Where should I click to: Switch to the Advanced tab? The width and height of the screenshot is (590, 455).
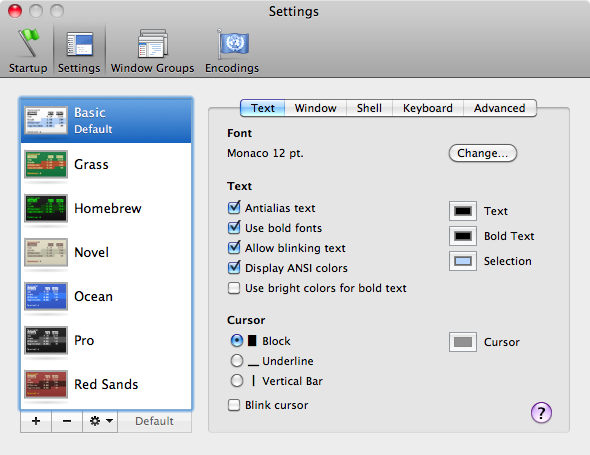[500, 108]
